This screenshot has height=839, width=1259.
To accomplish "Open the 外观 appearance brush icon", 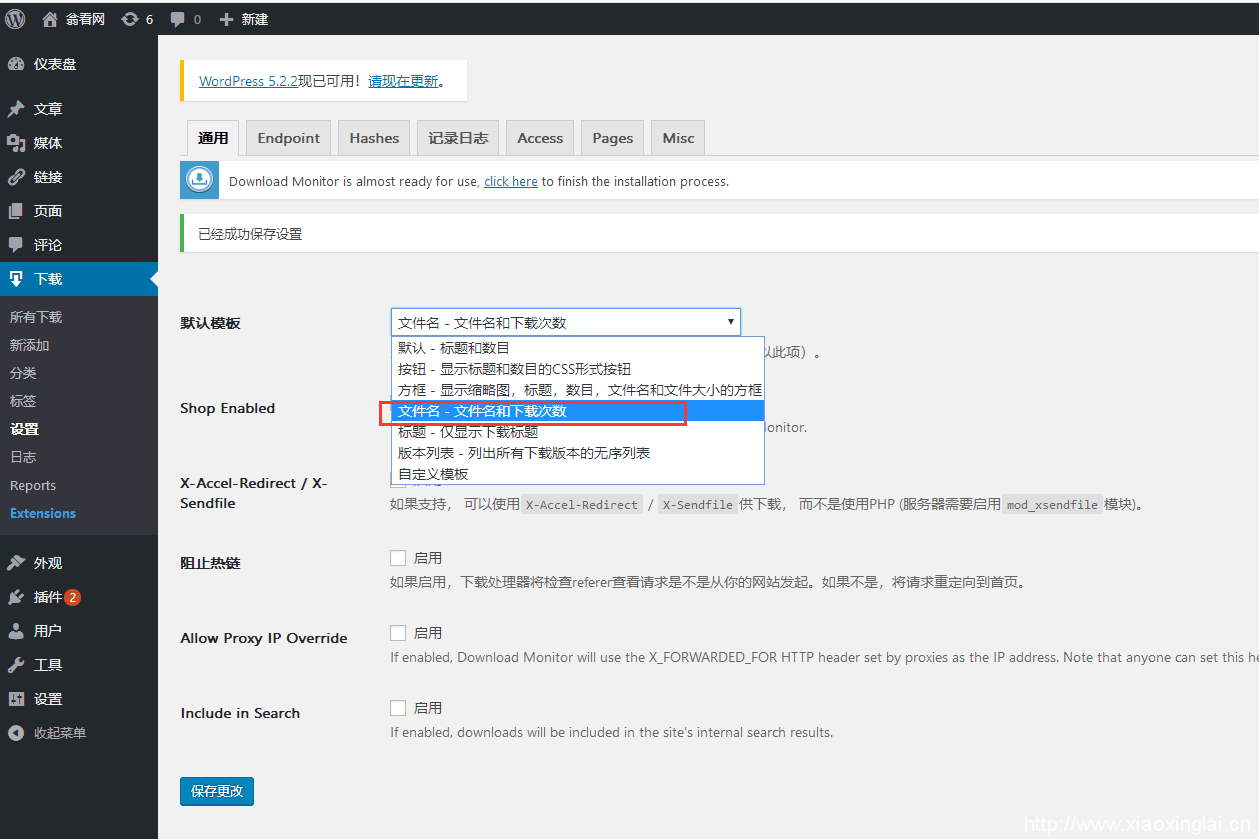I will (16, 563).
